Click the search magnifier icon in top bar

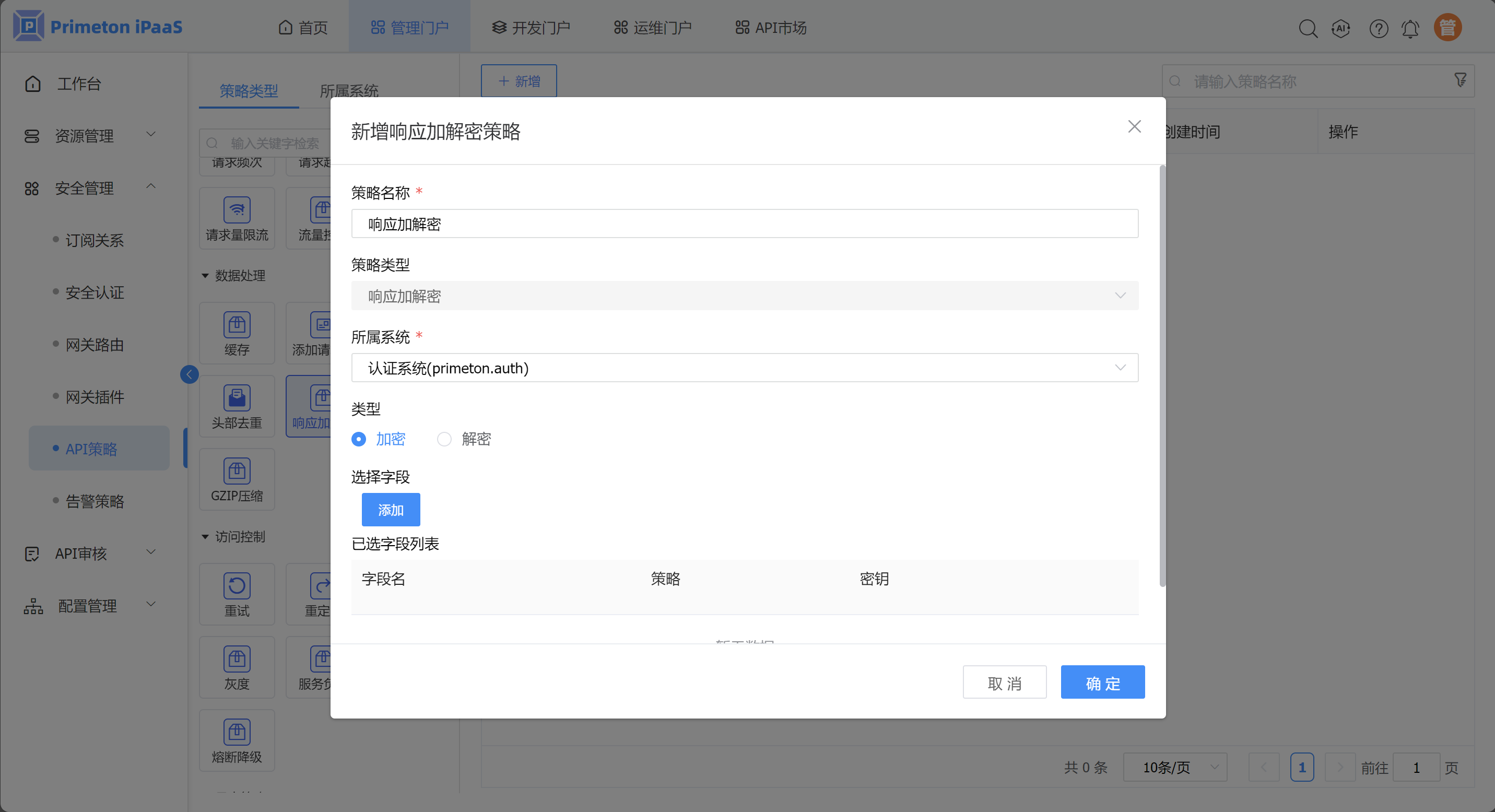1307,28
